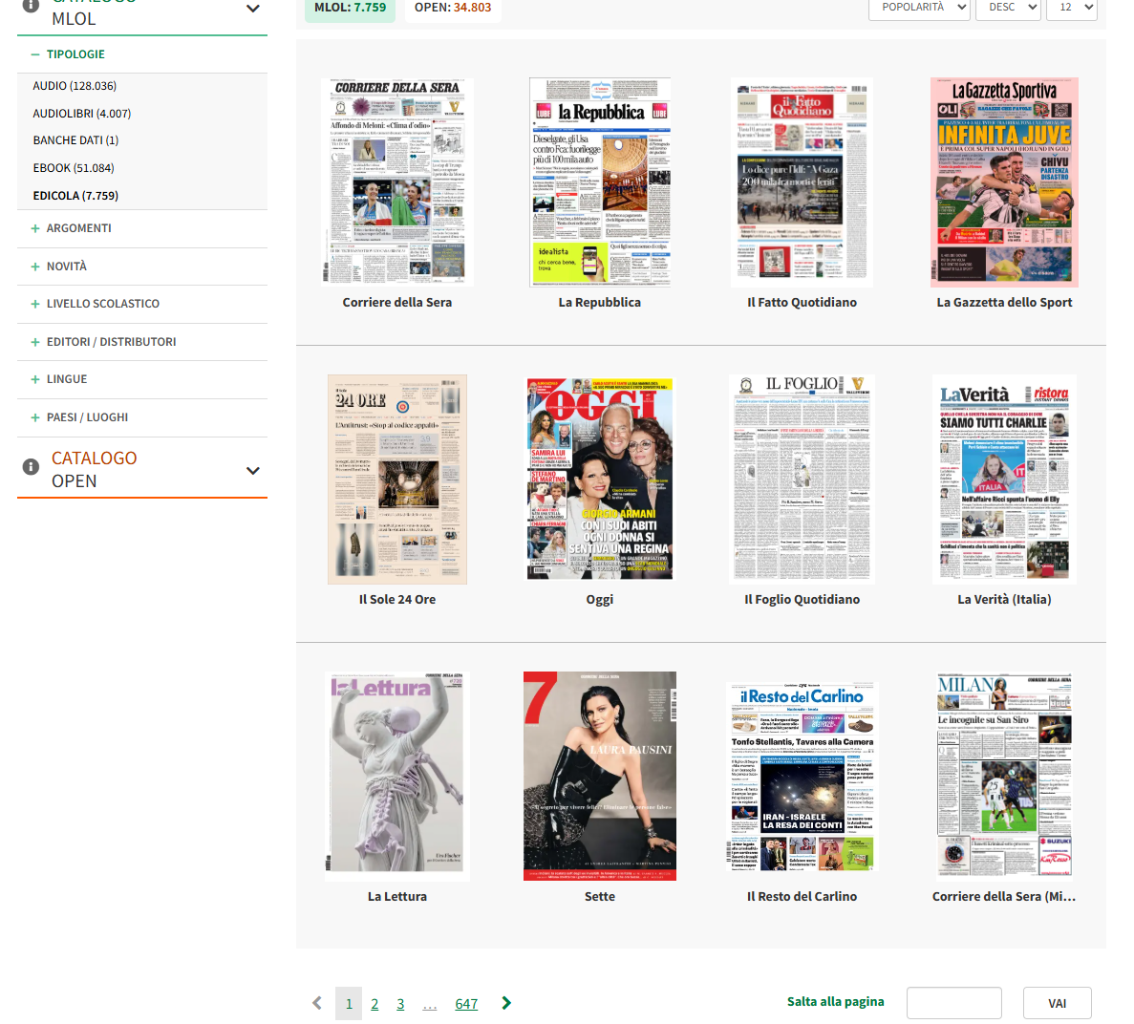Viewport: 1134px width, 1024px height.
Task: Expand the Lingue filter
Action: pyautogui.click(x=59, y=379)
